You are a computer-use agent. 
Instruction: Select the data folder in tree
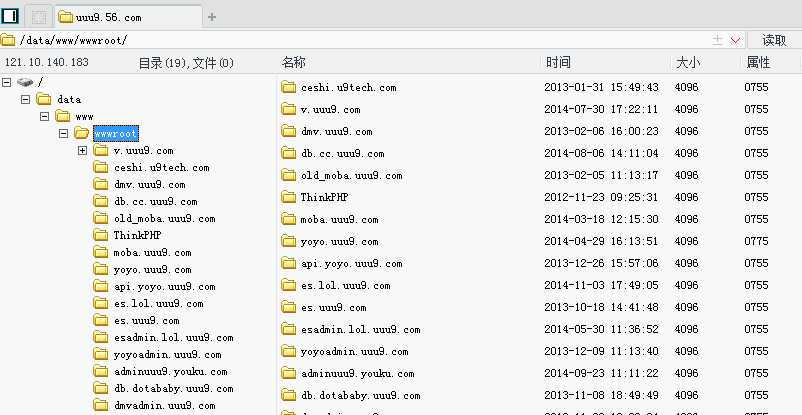(69, 99)
